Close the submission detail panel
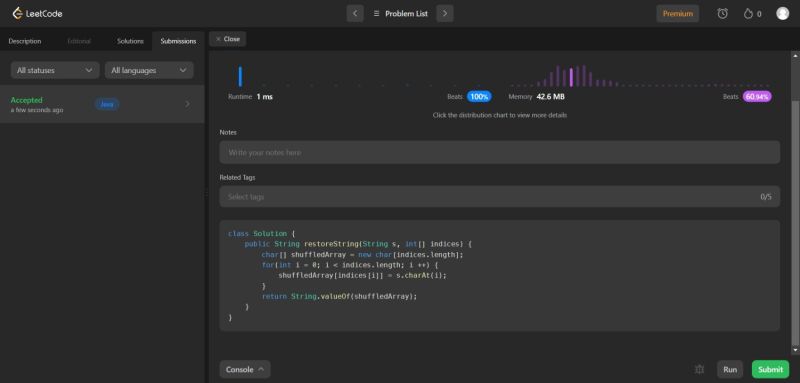This screenshot has height=383, width=800. coord(228,39)
